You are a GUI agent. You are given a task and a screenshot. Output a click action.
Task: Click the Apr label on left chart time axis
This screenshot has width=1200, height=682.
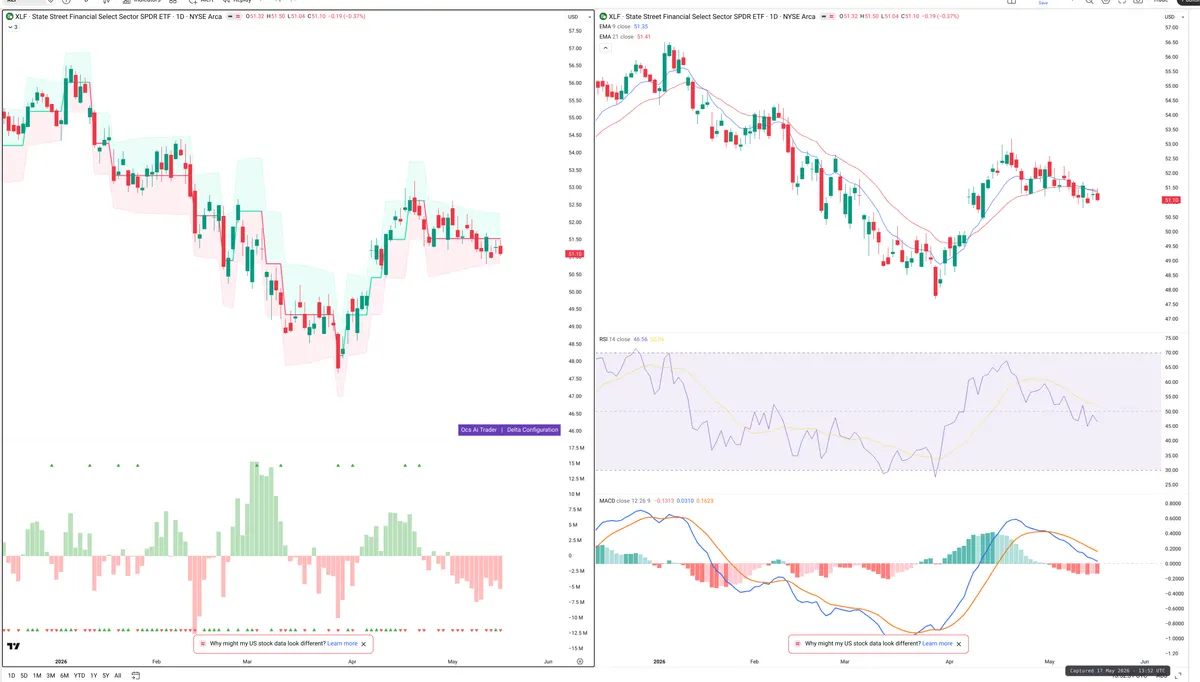pyautogui.click(x=352, y=661)
